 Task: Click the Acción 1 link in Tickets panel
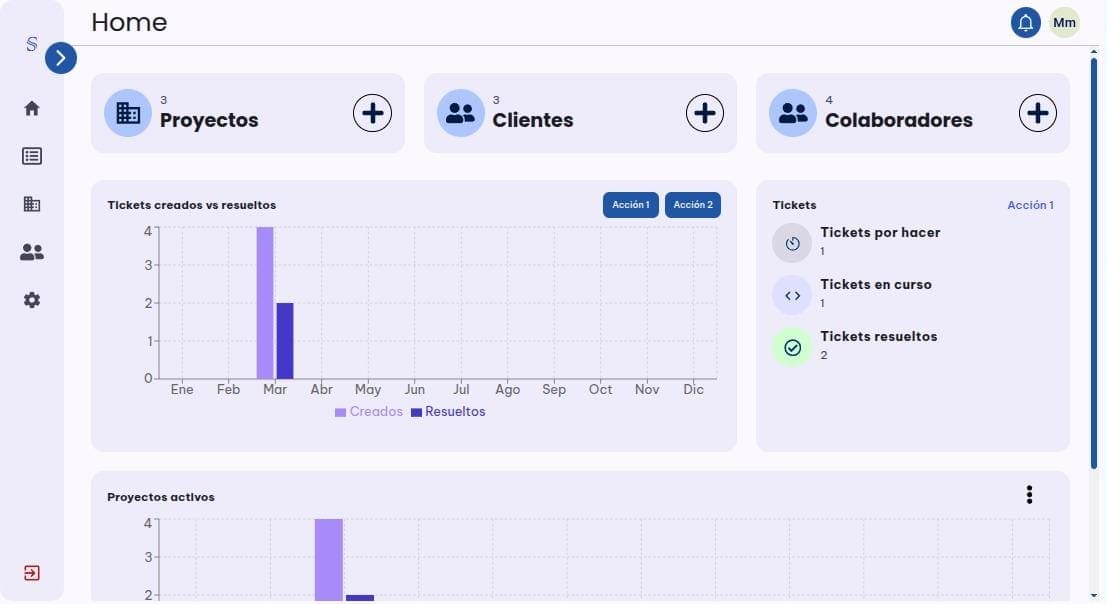(x=1029, y=205)
